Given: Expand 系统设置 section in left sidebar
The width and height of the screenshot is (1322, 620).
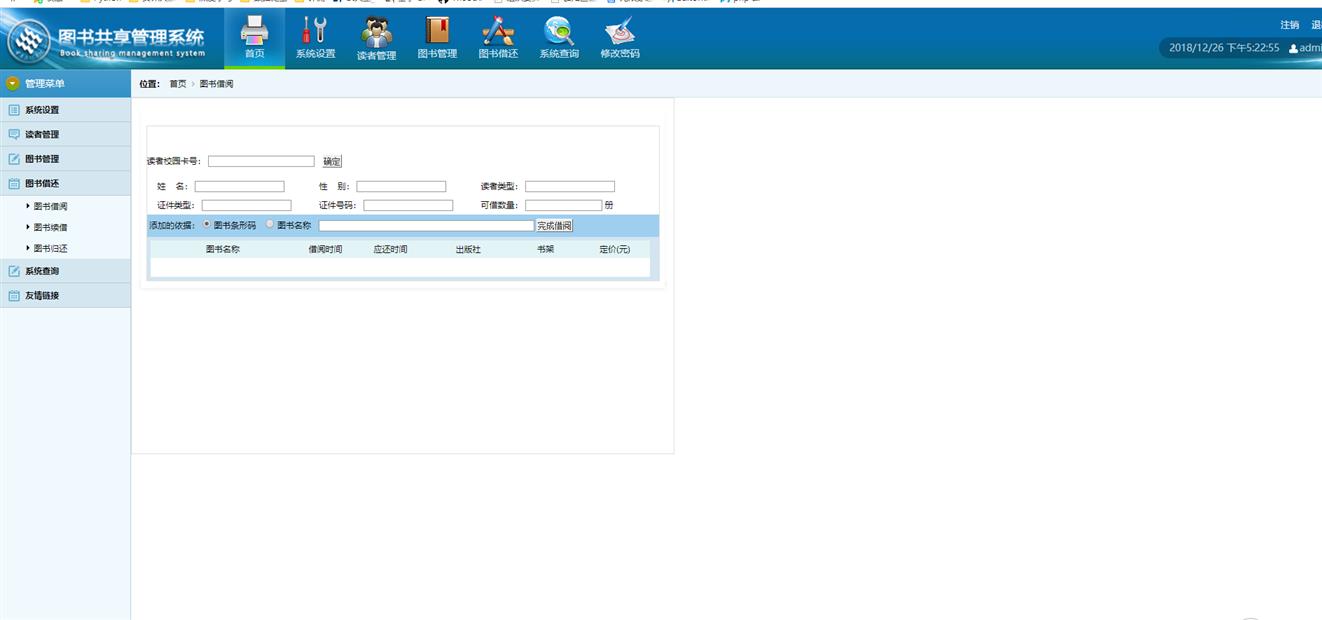Looking at the screenshot, I should point(42,110).
